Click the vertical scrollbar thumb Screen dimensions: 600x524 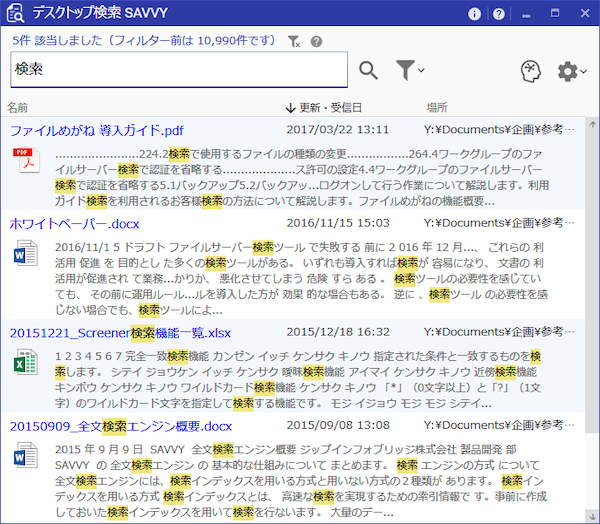tap(593, 282)
